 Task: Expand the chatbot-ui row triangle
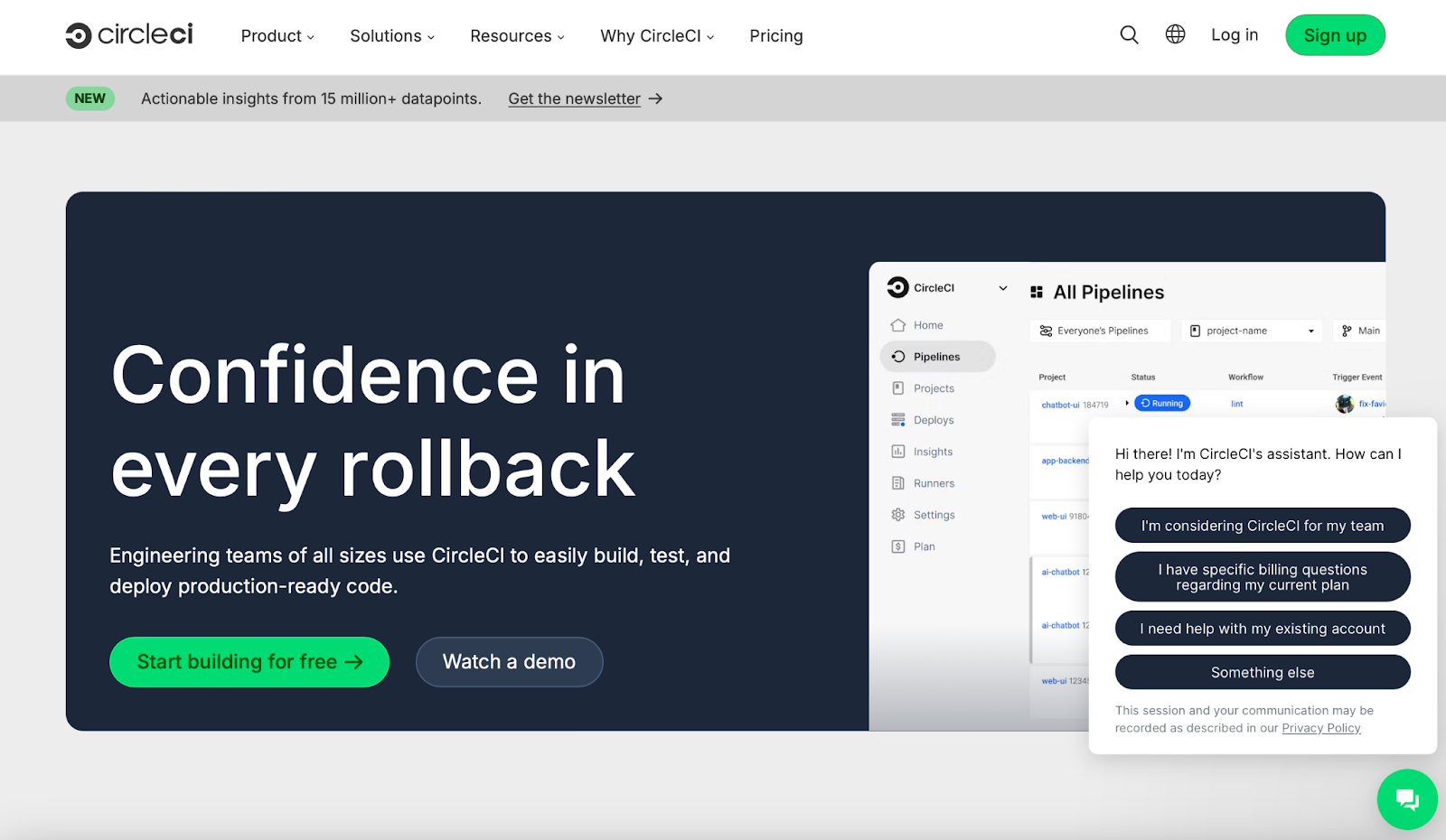pyautogui.click(x=1127, y=403)
